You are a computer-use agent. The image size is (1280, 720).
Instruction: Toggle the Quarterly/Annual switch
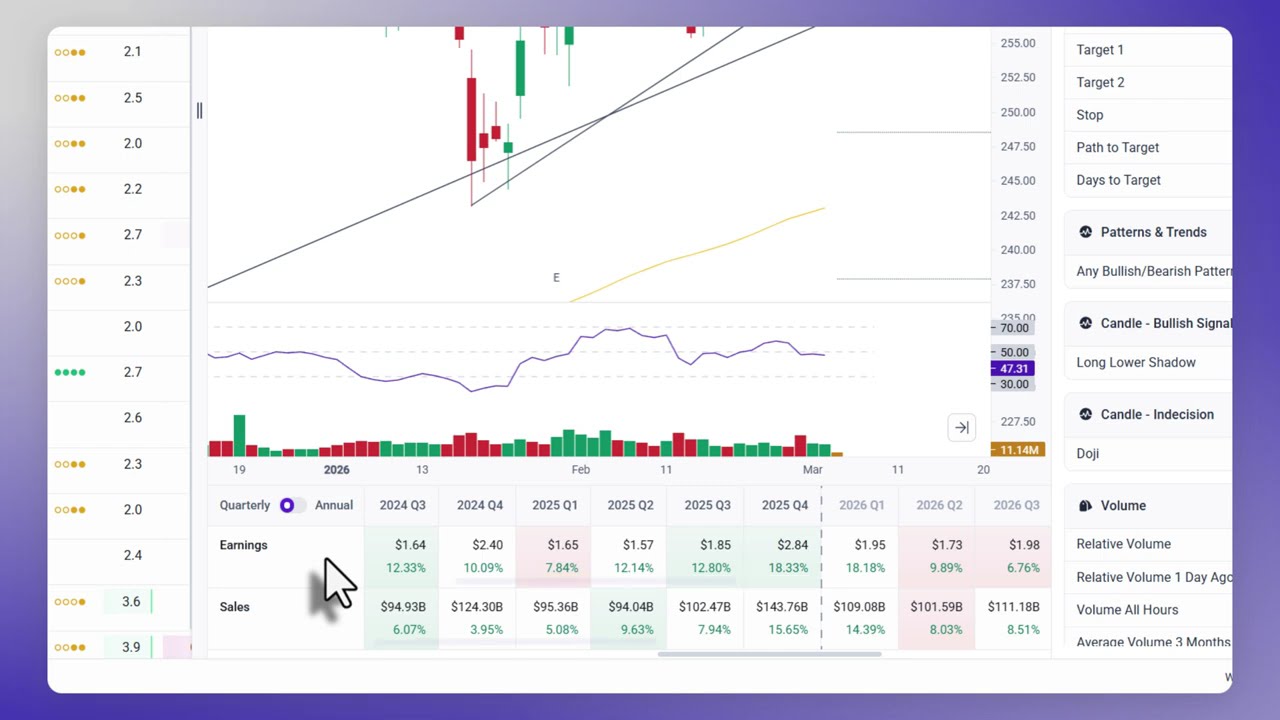coord(292,505)
